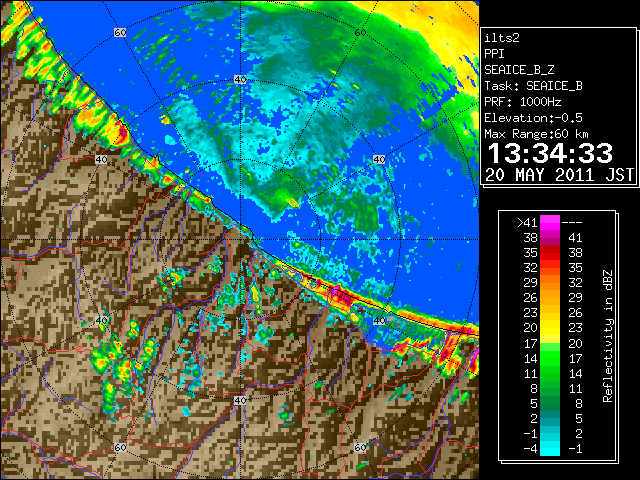Screen dimensions: 640x480
Task: Select the 60 km ring label in the northeast
Action: 360,33
